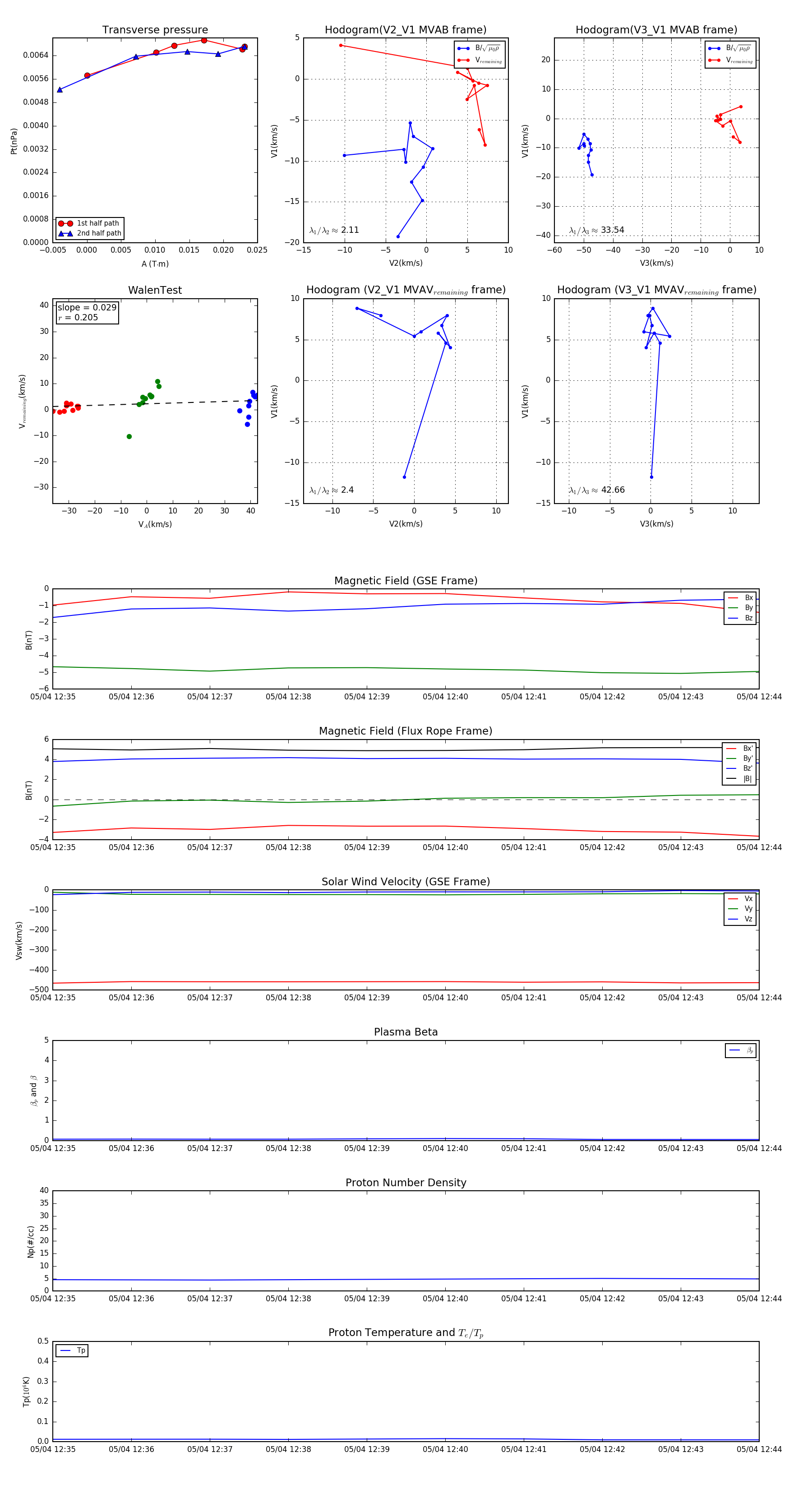The height and width of the screenshot is (1489, 812).
Task: Click the 'Hodogram (V2_V1 MVAV remaining frame)' title
Action: click(406, 290)
